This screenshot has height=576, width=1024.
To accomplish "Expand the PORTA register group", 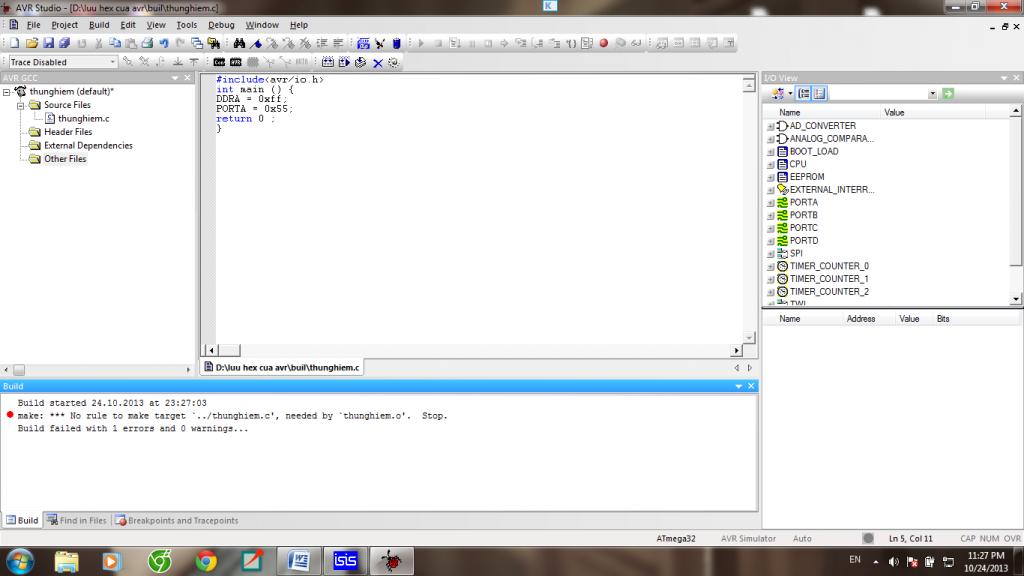I will (770, 202).
